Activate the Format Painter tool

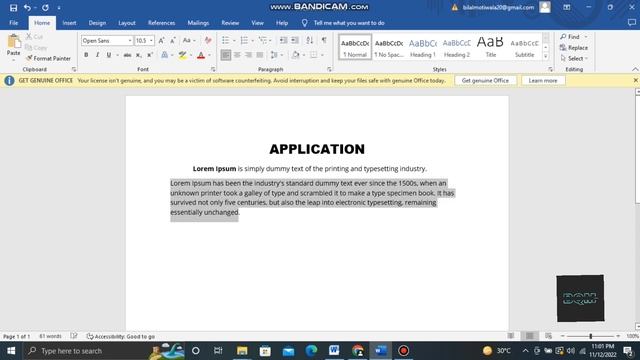coord(48,58)
